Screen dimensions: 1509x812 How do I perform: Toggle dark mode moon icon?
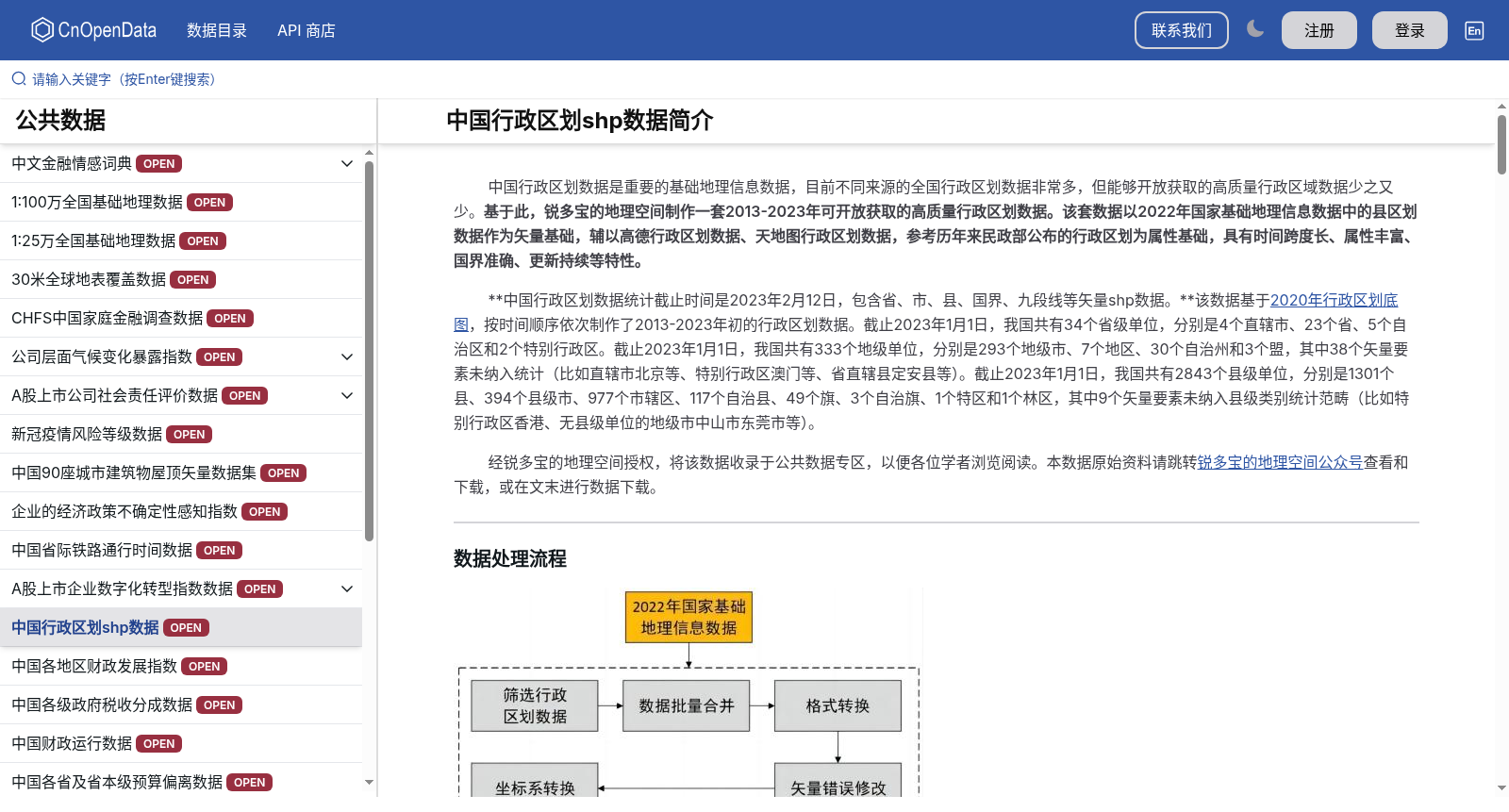[x=1255, y=29]
